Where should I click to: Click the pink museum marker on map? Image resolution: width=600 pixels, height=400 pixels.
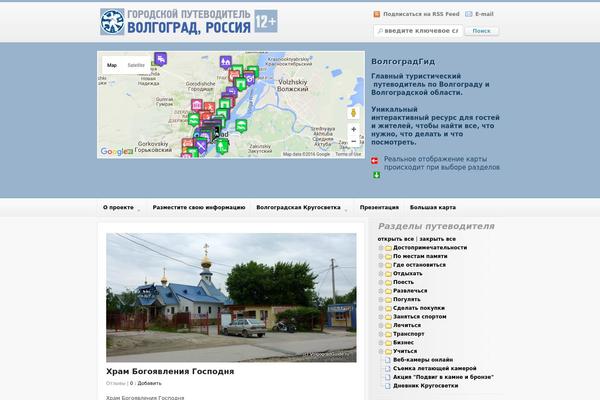[x=197, y=105]
